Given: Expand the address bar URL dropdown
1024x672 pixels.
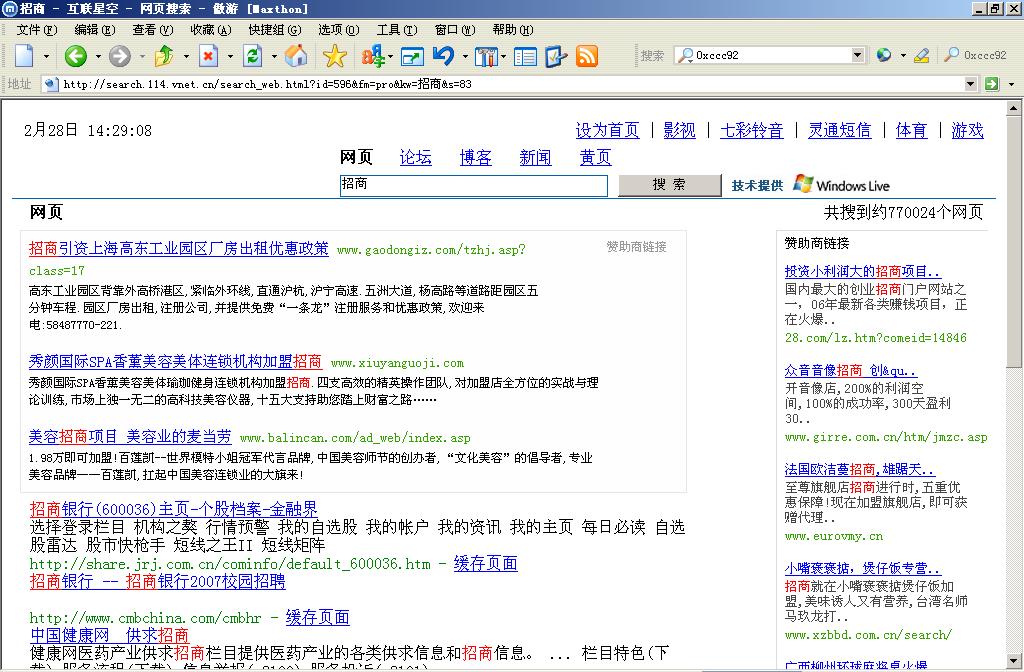Looking at the screenshot, I should coord(970,84).
